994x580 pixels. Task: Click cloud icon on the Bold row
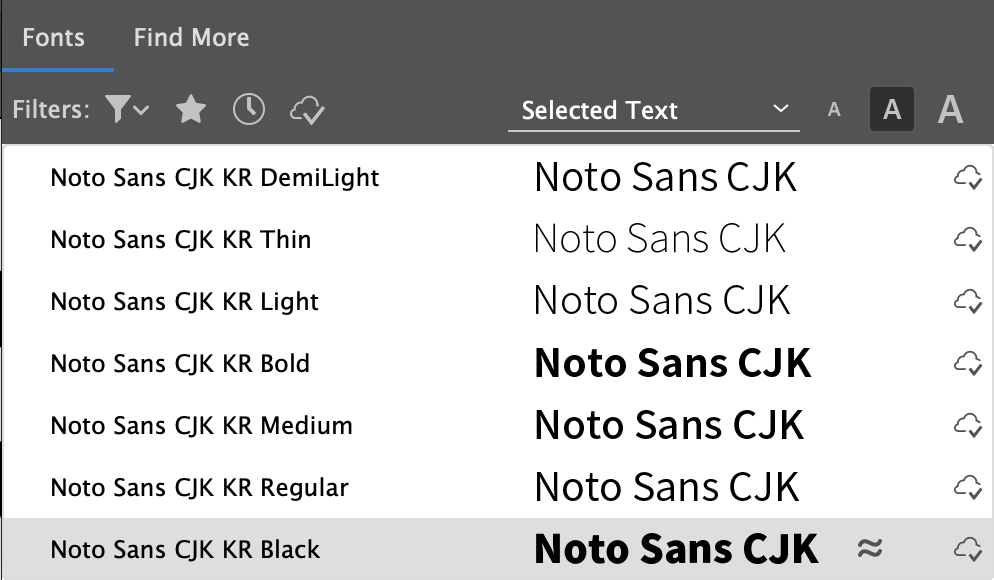coord(968,363)
